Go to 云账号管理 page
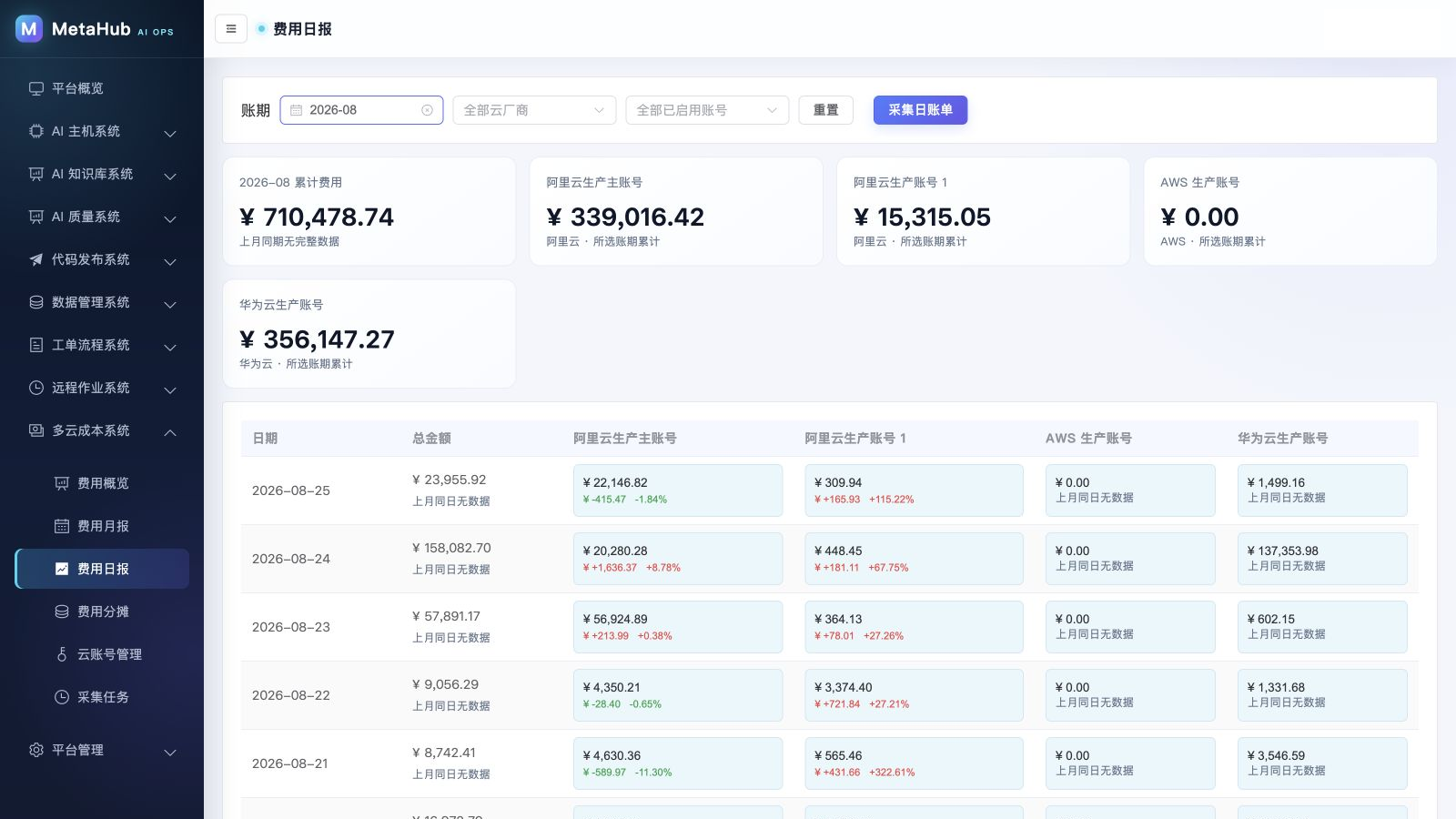This screenshot has width=1456, height=819. 102,654
